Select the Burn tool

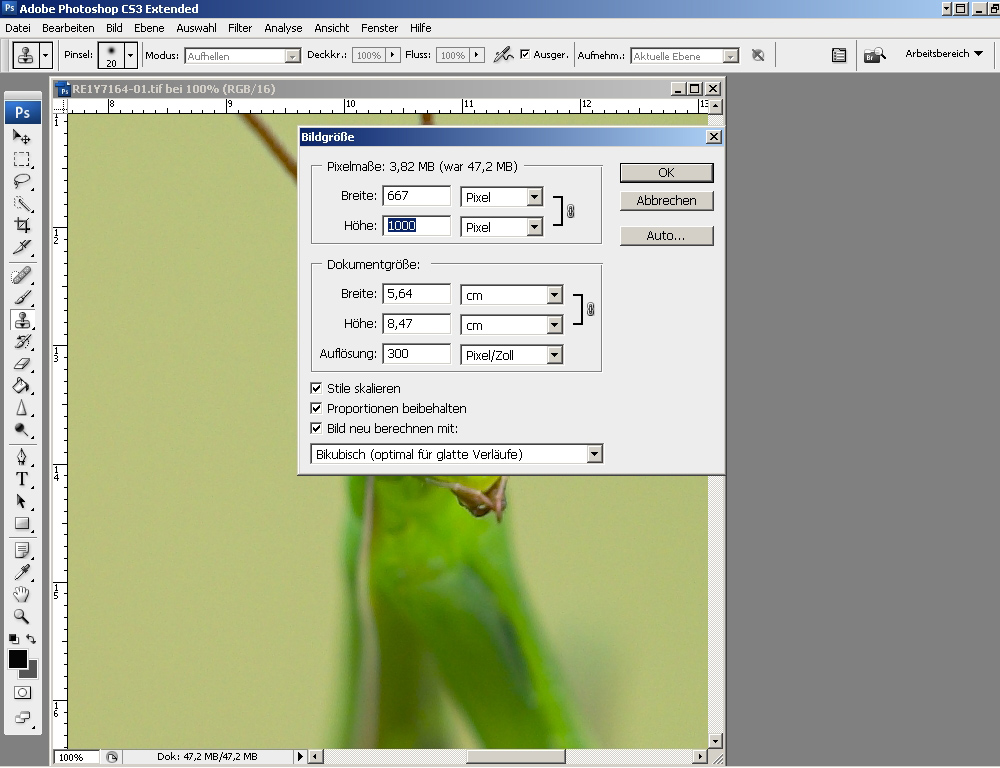click(22, 429)
